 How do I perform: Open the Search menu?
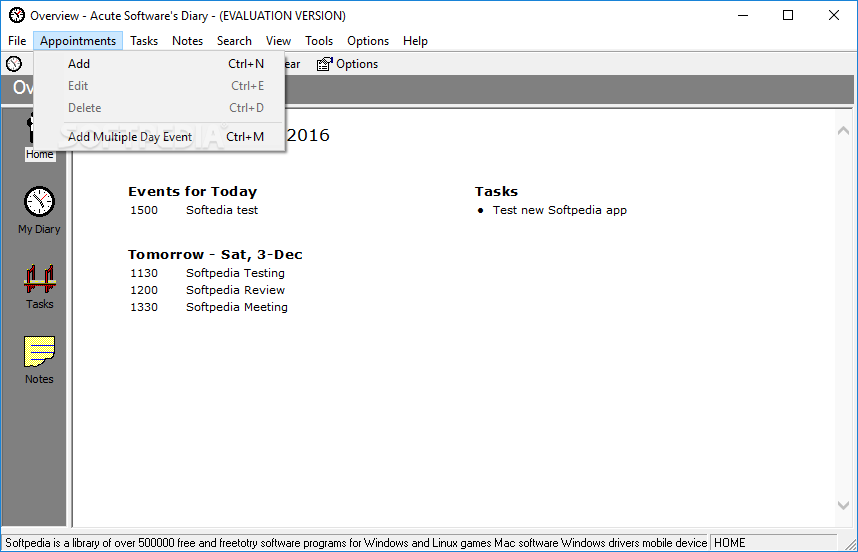234,41
